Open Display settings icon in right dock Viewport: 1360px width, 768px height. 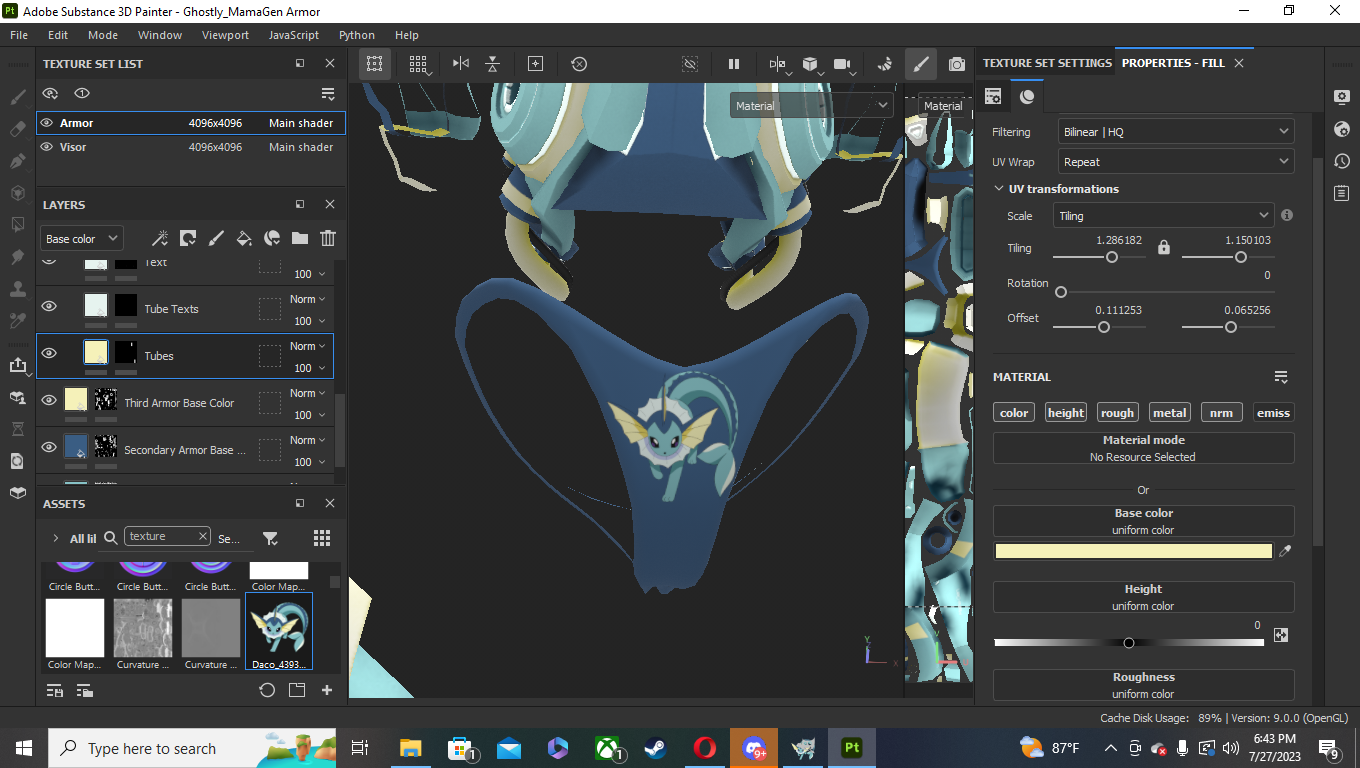(1342, 97)
